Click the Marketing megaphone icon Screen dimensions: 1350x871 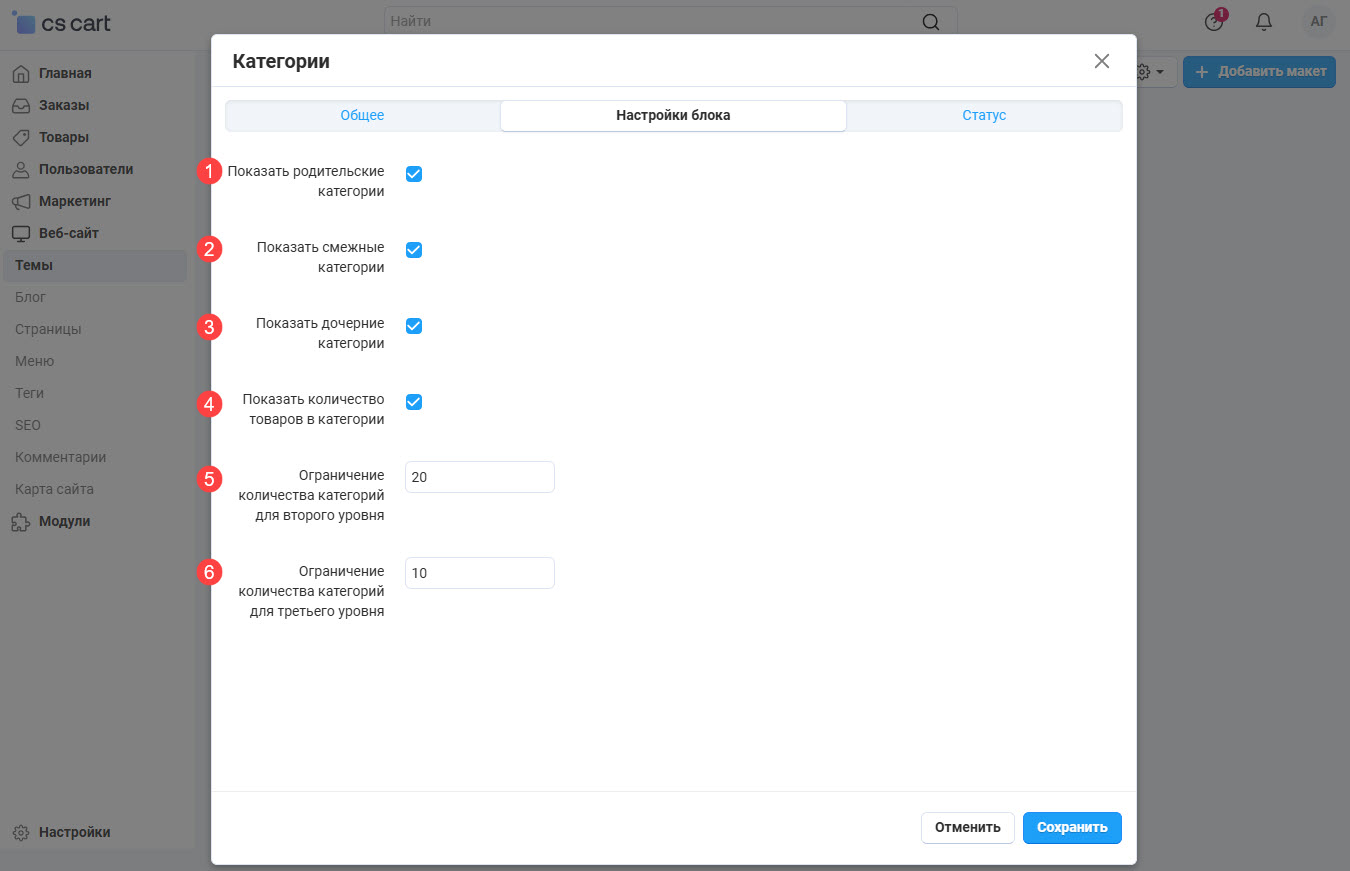point(21,201)
